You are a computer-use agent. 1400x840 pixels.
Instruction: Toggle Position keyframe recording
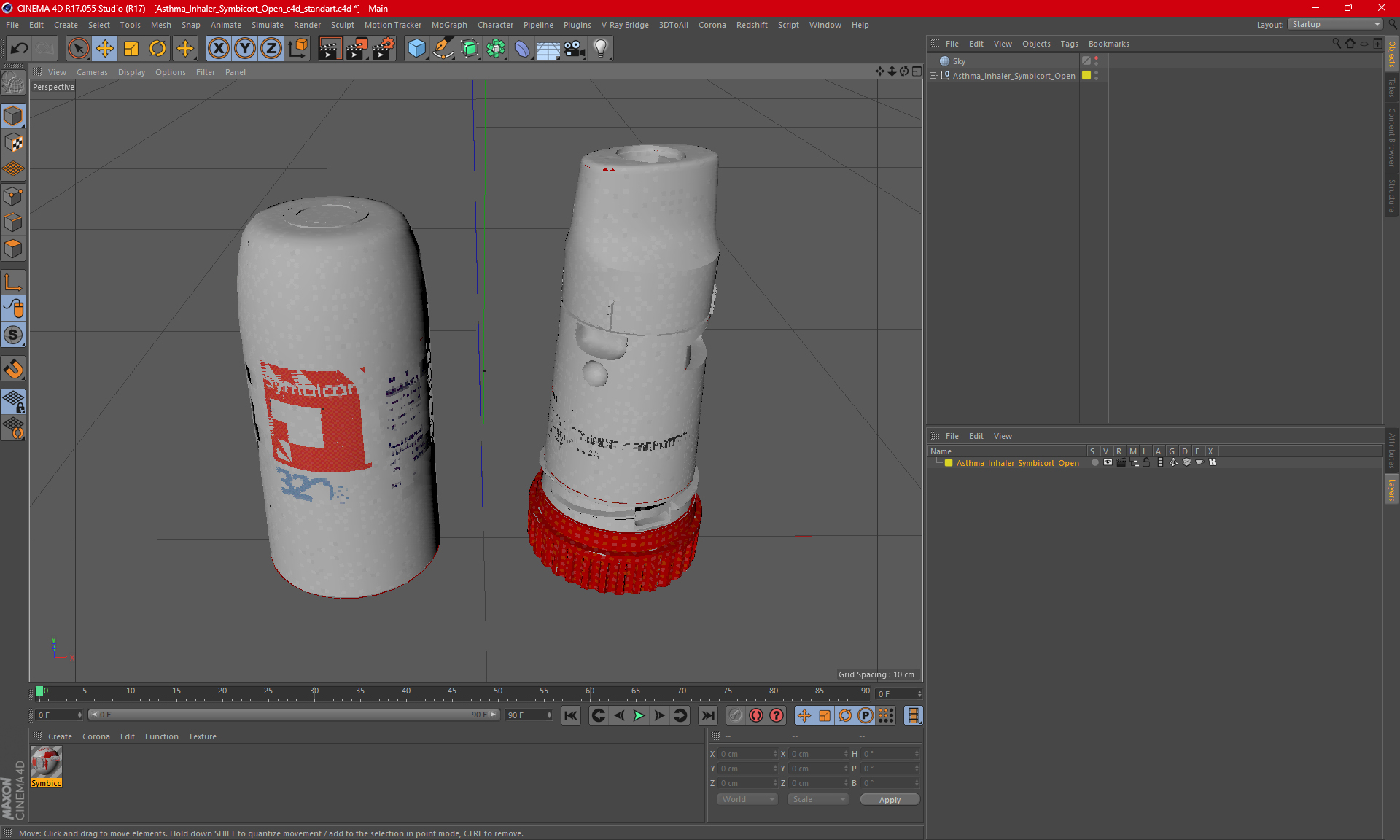click(804, 716)
